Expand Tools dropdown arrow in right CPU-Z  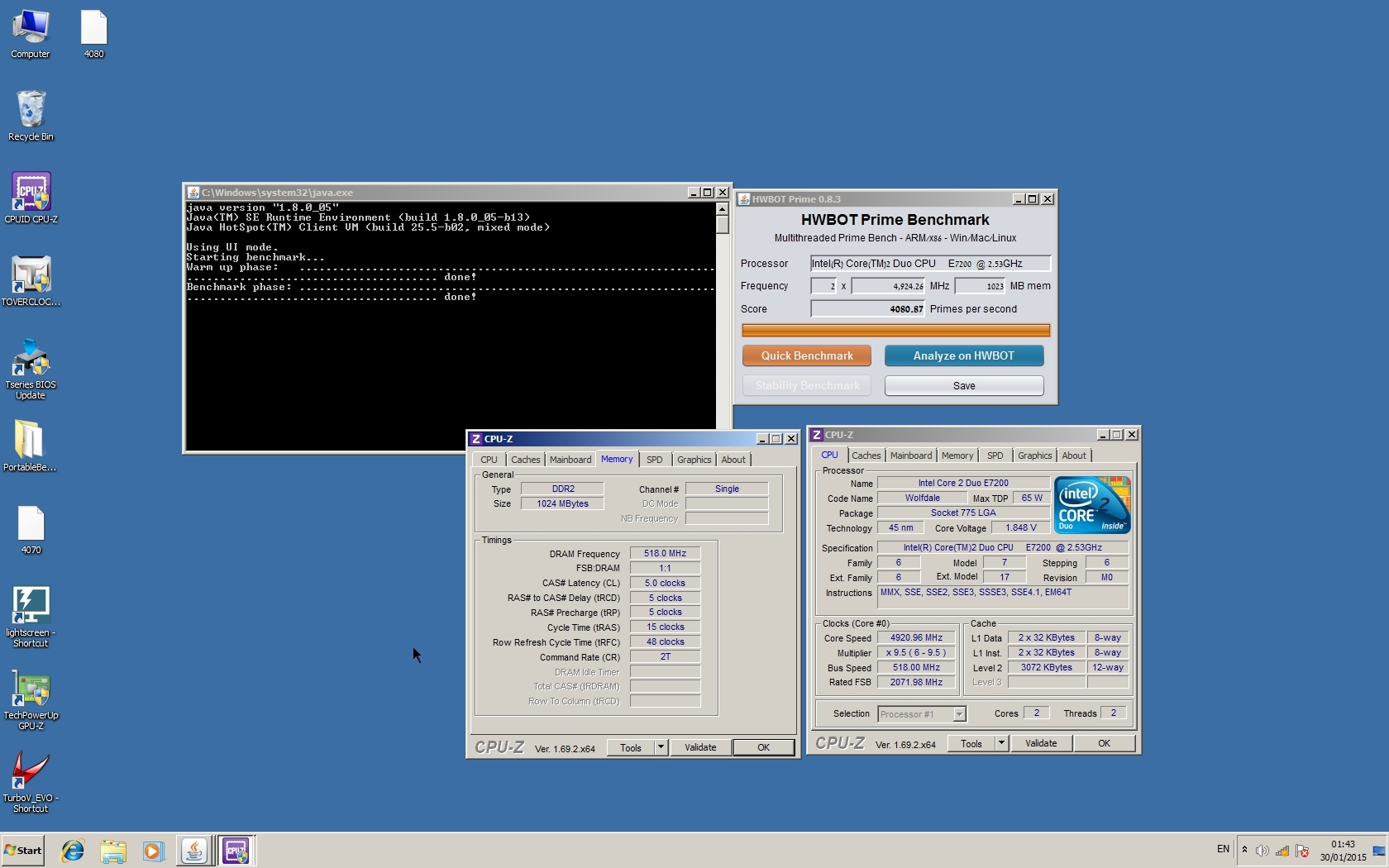point(1001,743)
